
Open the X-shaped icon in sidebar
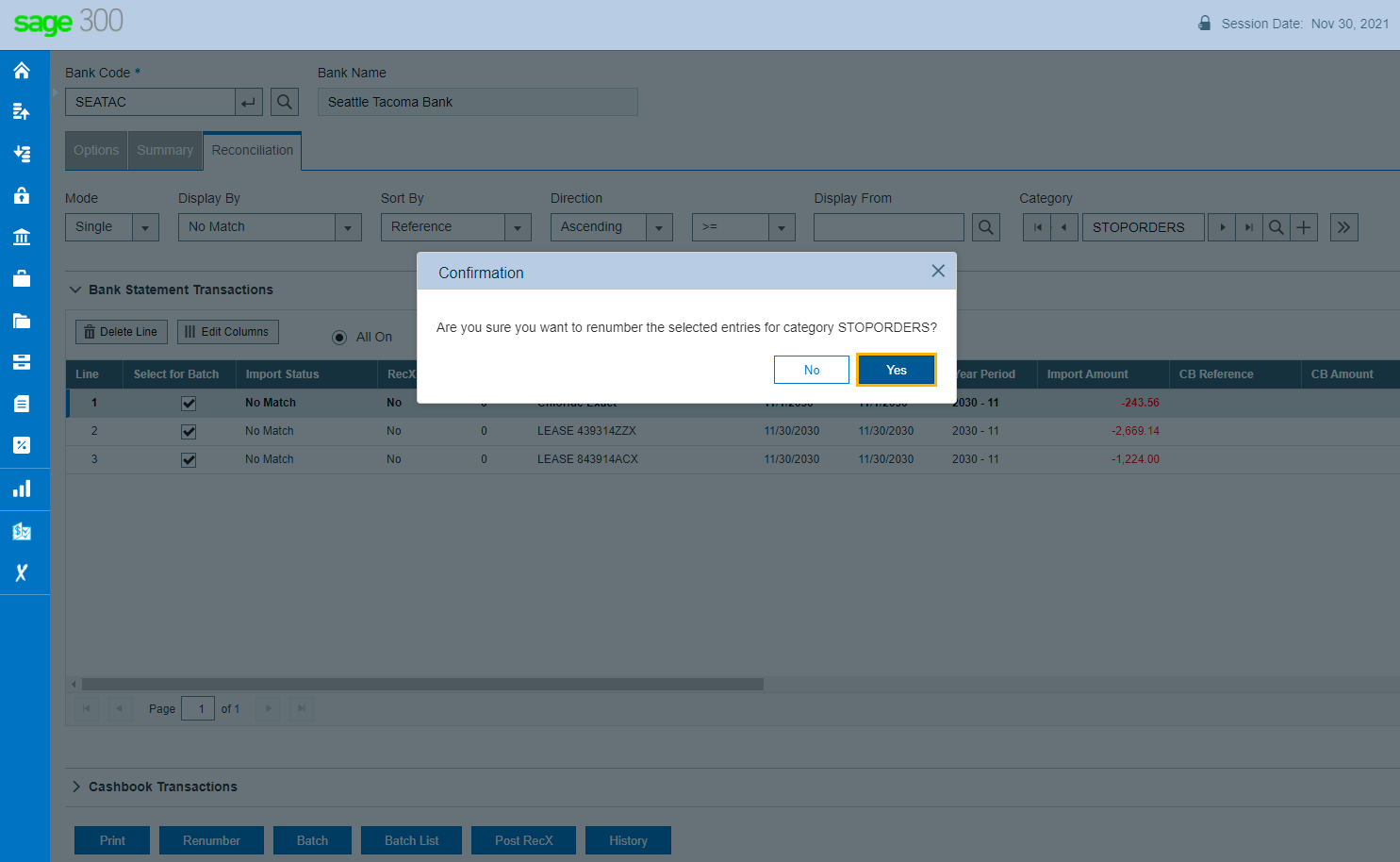tap(22, 572)
